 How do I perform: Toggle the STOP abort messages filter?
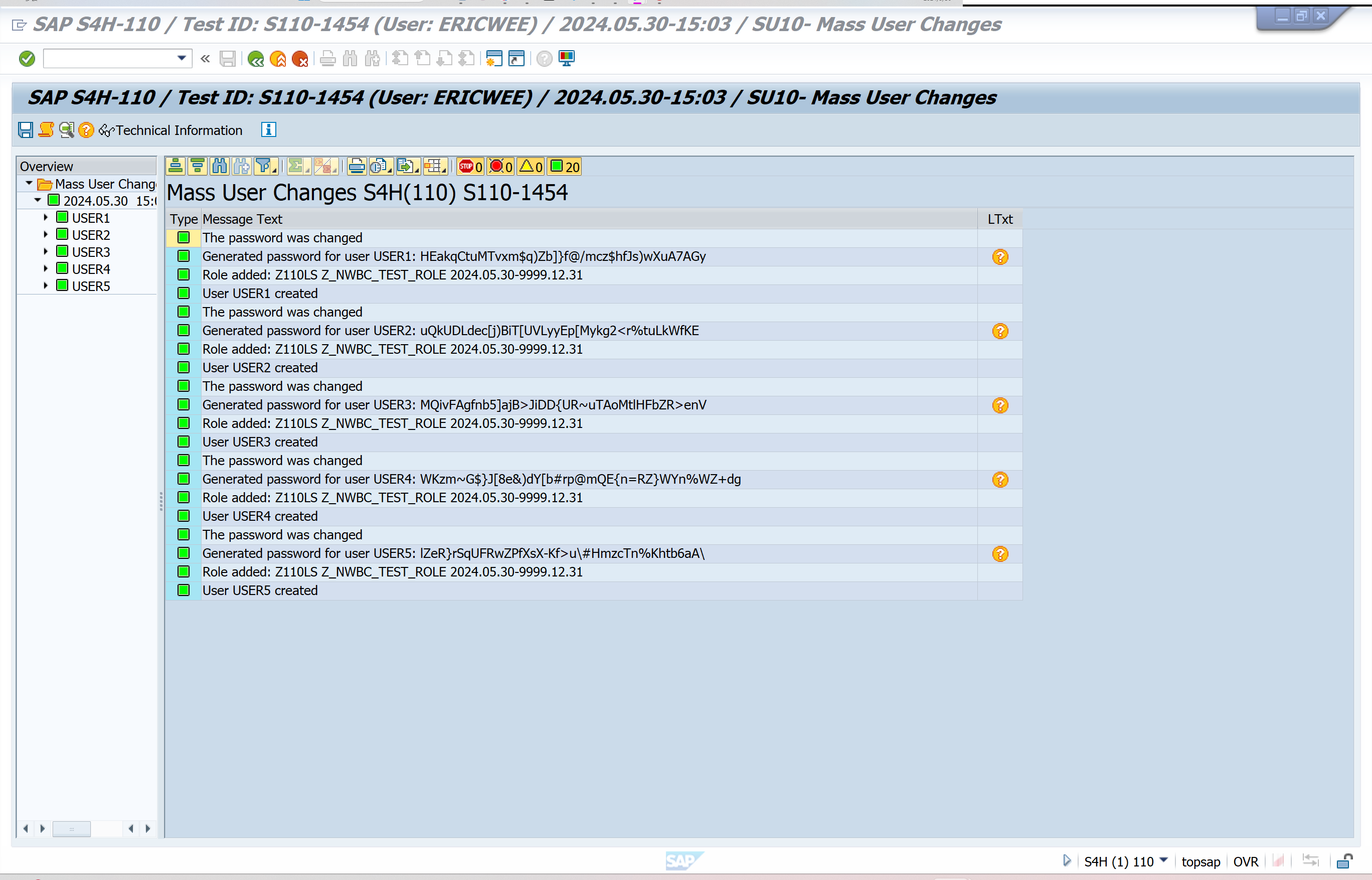471,167
